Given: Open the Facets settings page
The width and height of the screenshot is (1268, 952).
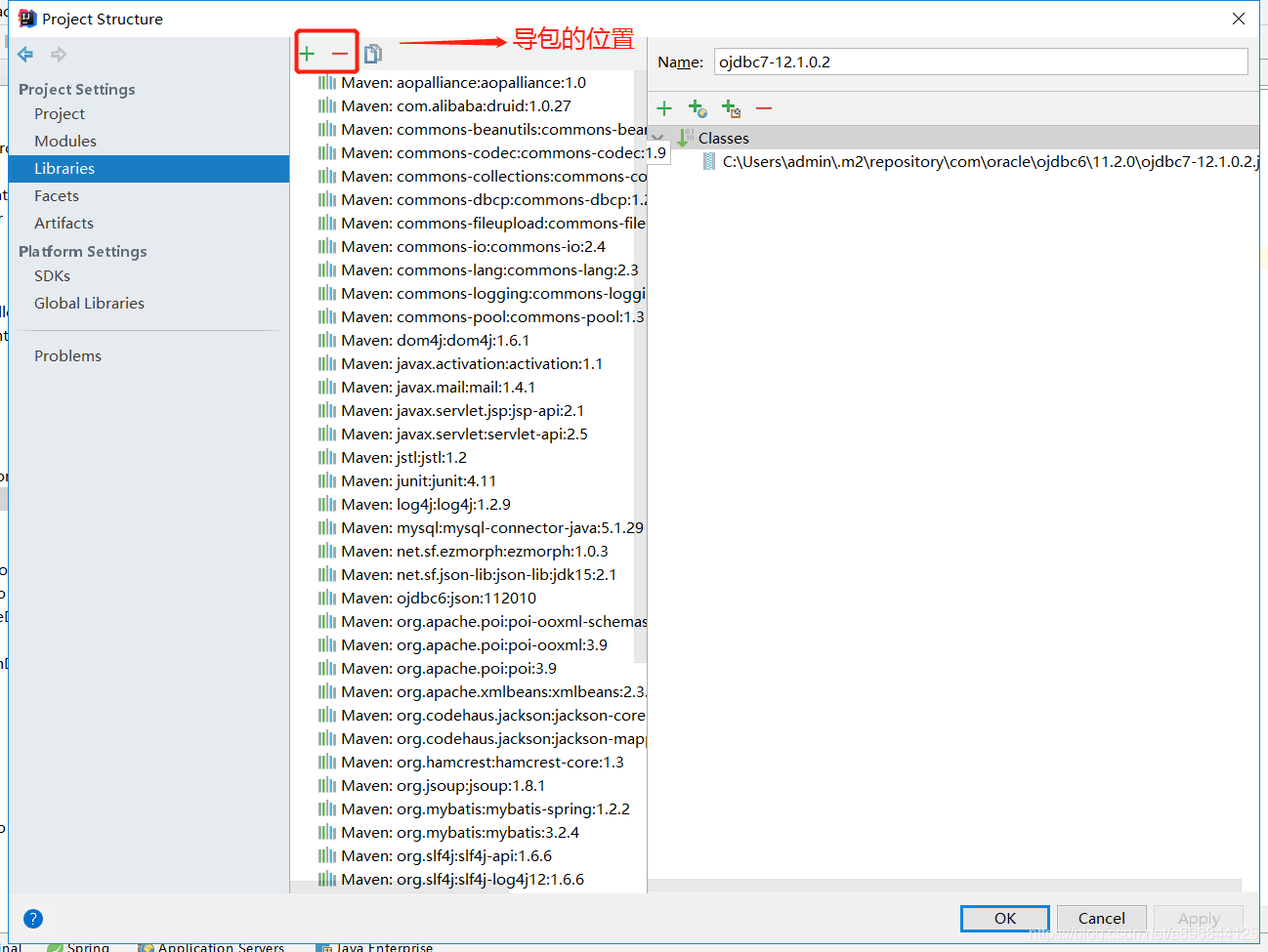Looking at the screenshot, I should tap(57, 195).
